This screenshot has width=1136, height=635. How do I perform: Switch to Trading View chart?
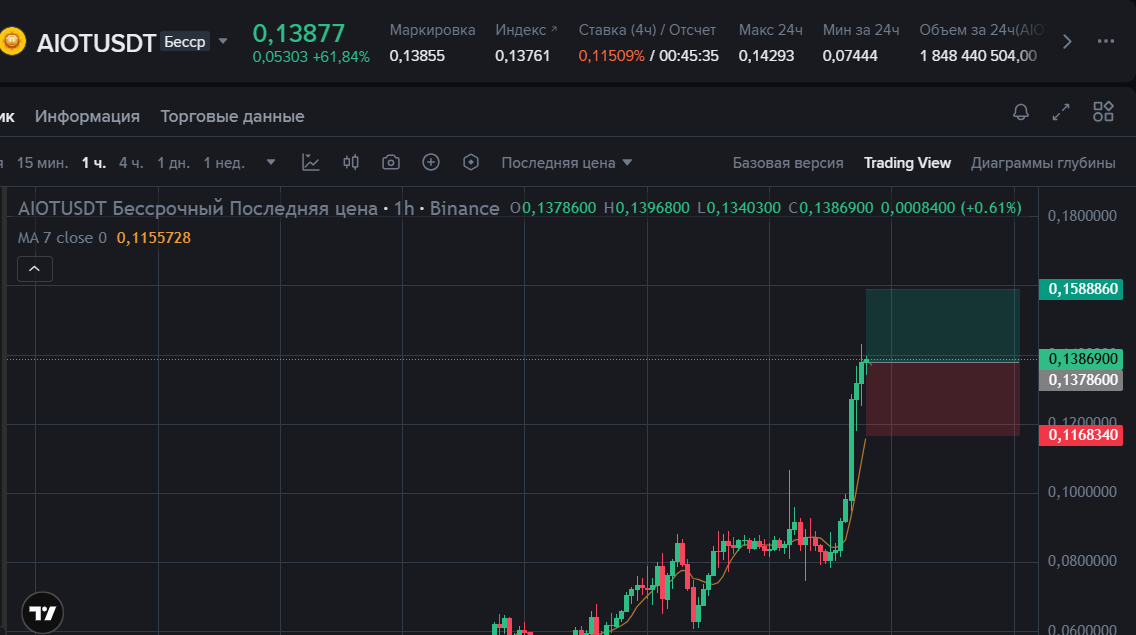[907, 163]
